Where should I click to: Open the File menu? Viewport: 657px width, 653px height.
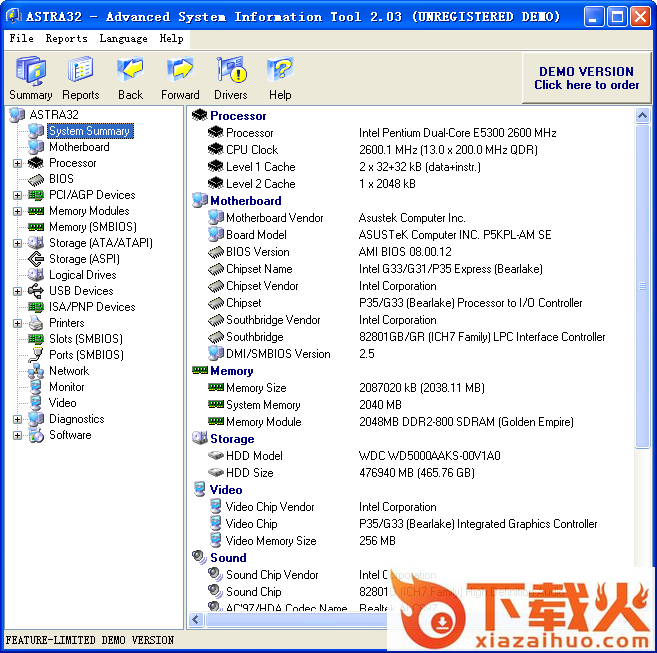coord(21,39)
